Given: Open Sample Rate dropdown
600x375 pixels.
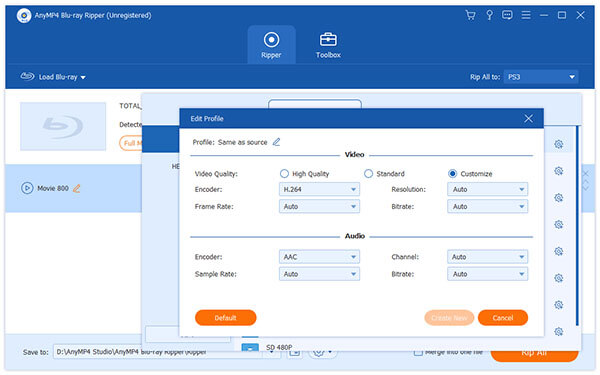Looking at the screenshot, I should [x=319, y=274].
